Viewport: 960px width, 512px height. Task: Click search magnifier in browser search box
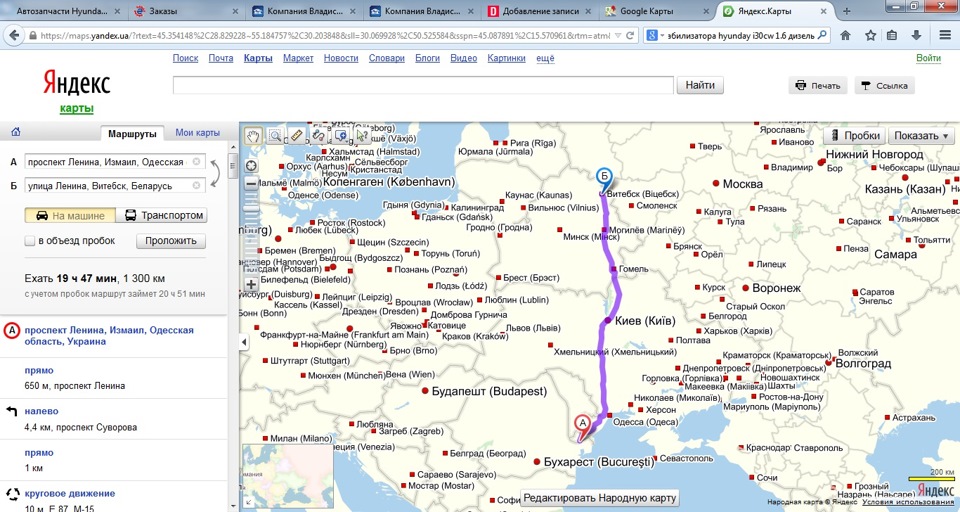(822, 36)
